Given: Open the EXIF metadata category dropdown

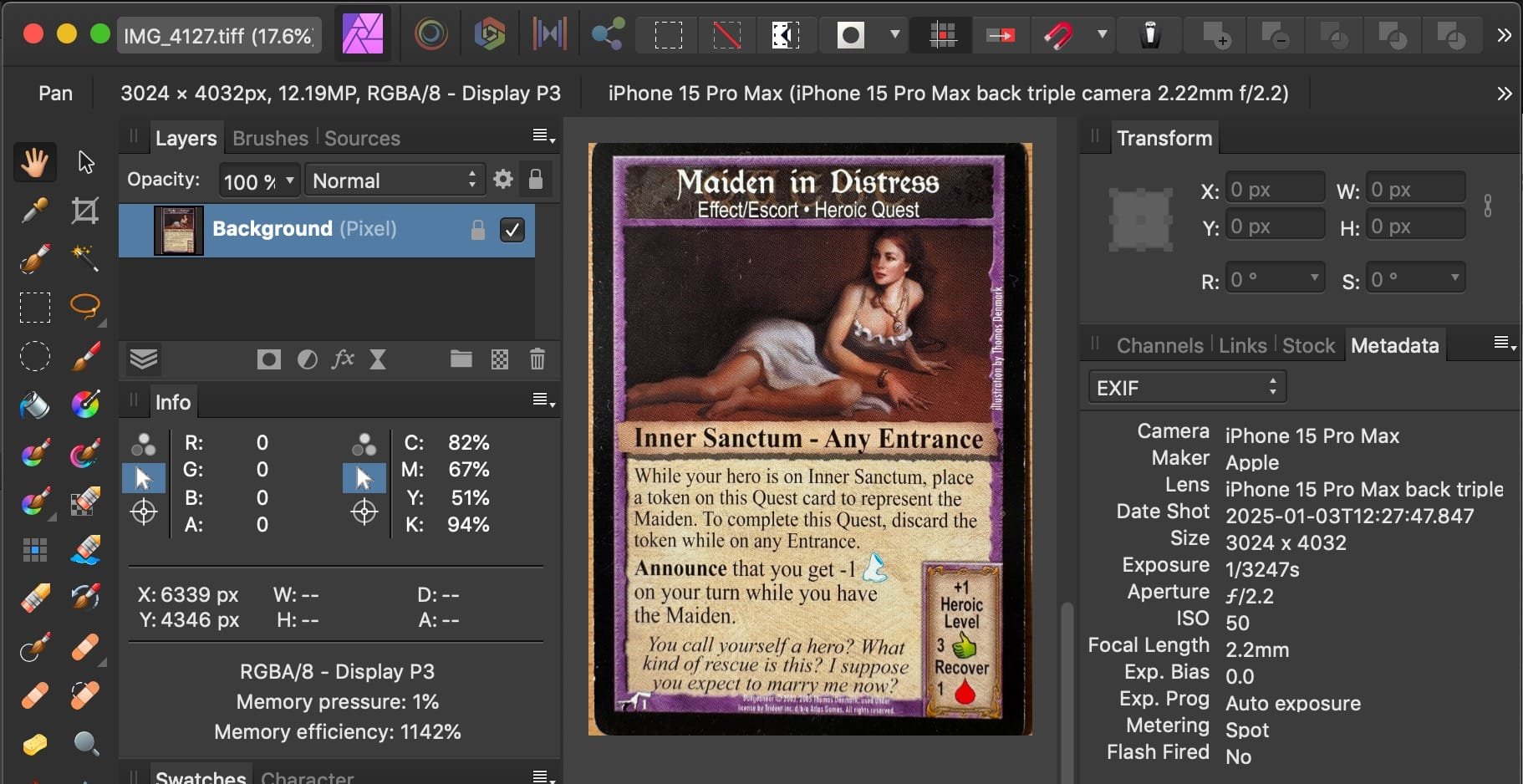Looking at the screenshot, I should [x=1187, y=387].
